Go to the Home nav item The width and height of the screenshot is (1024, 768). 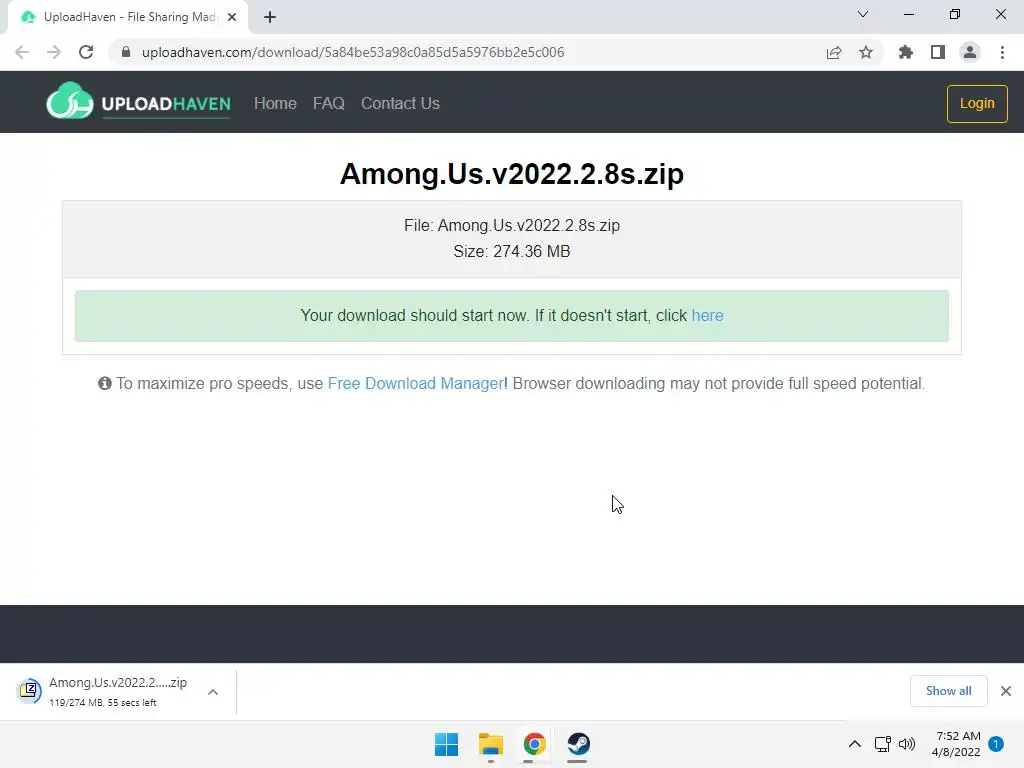275,103
